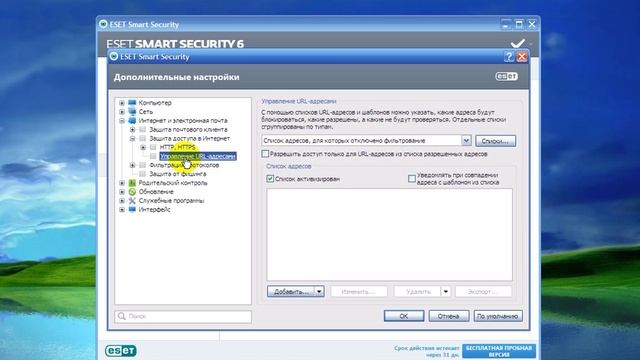Image resolution: width=640 pixels, height=360 pixels.
Task: Expand Защита почтового клиента node
Action: 133,129
